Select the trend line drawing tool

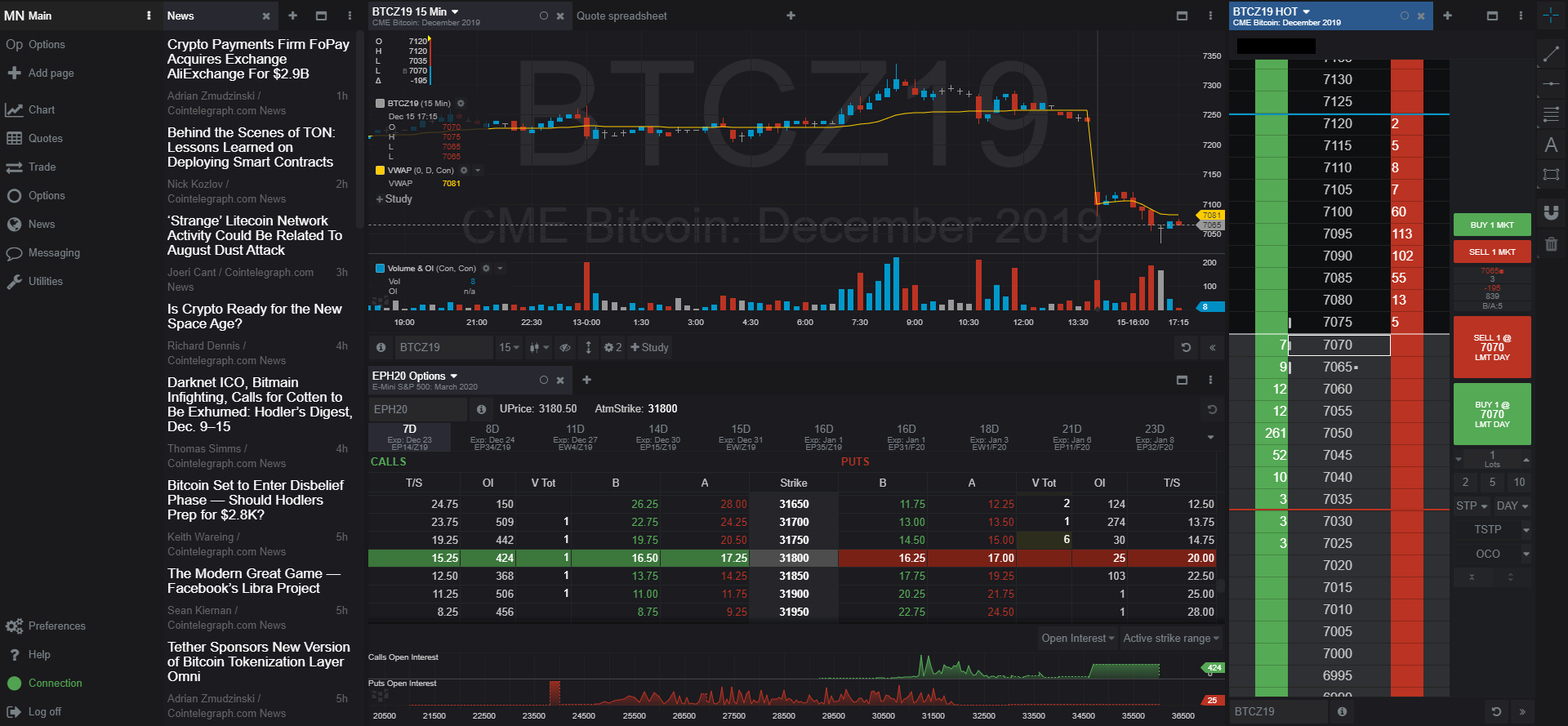click(1550, 55)
